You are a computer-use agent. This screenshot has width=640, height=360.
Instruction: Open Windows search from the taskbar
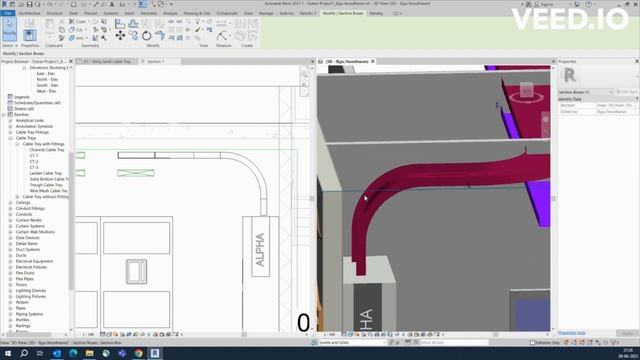pyautogui.click(x=24, y=353)
